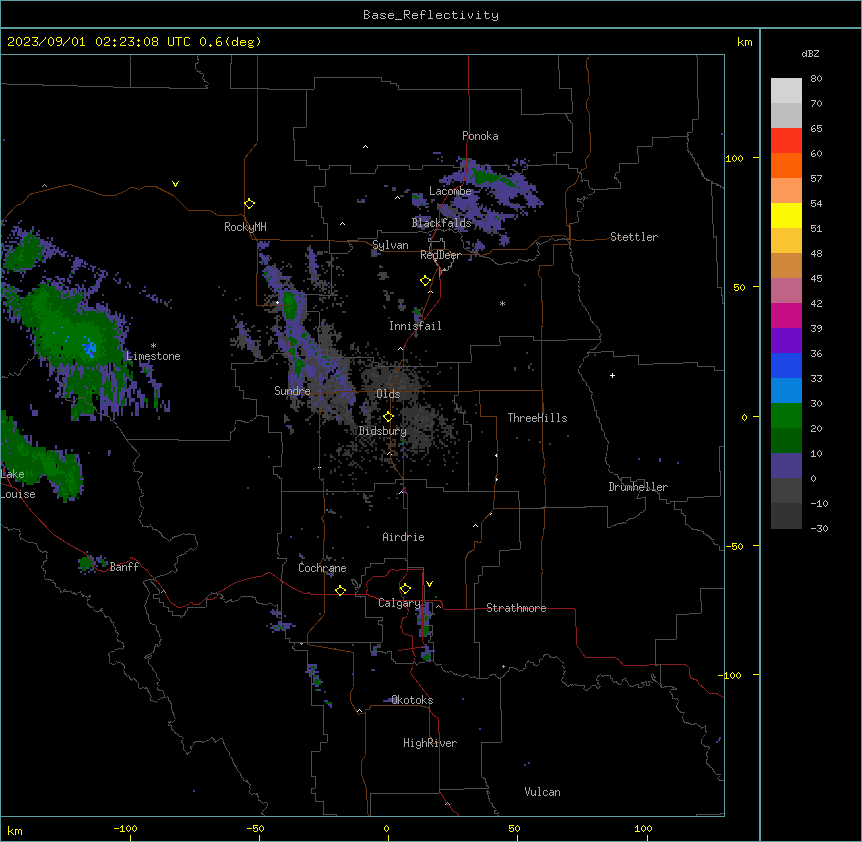Screen dimensions: 862x842
Task: Select the blue 36 dBZ legend color
Action: tap(786, 365)
